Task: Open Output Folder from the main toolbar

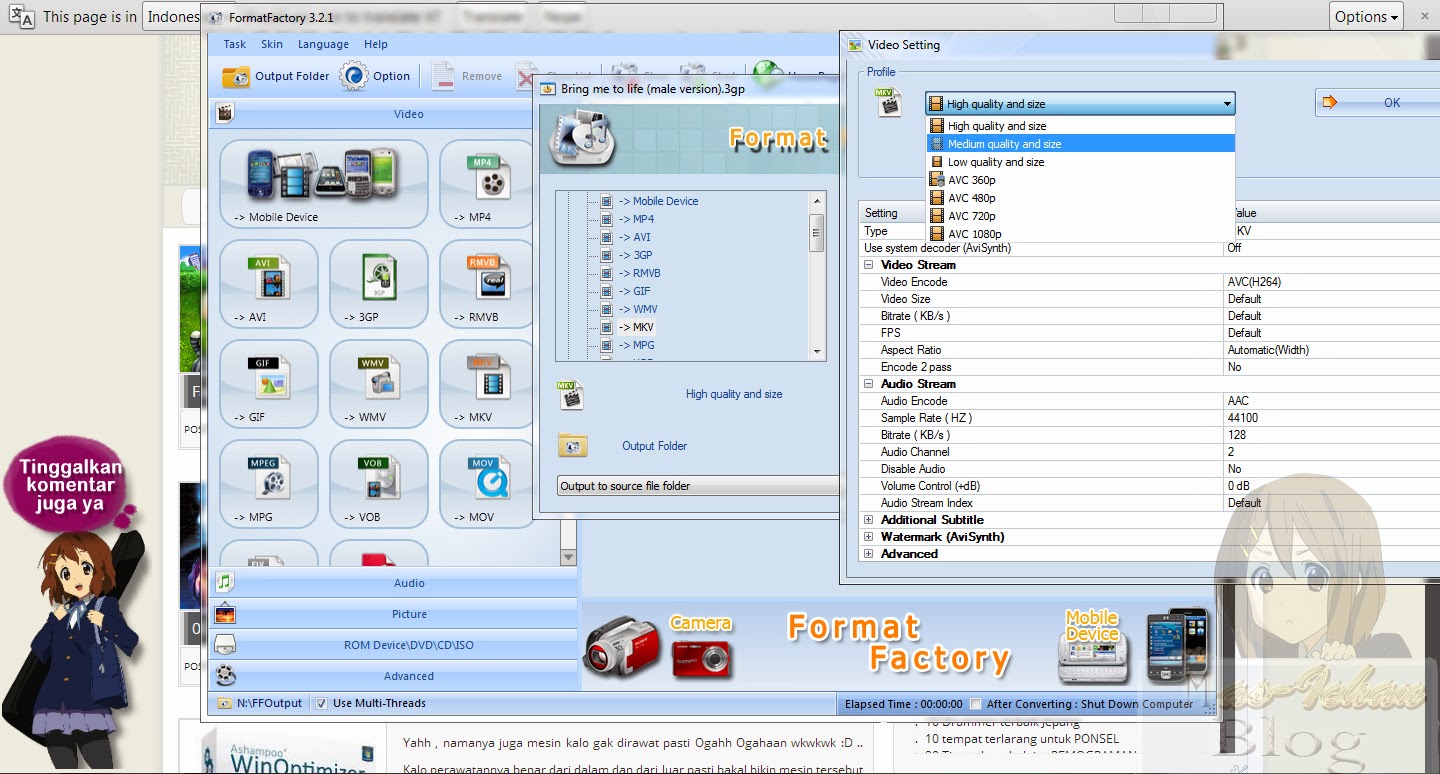Action: [x=276, y=76]
